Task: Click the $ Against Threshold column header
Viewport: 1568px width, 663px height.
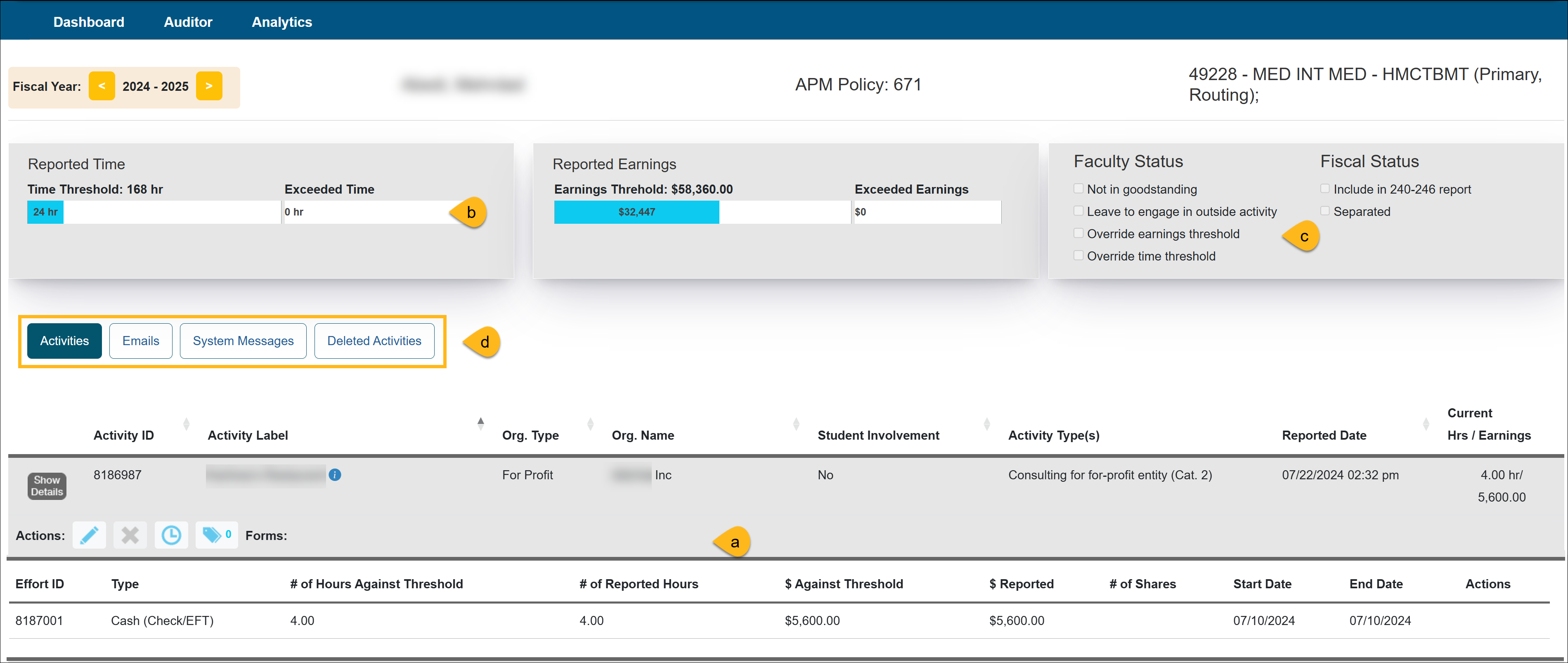Action: tap(844, 584)
